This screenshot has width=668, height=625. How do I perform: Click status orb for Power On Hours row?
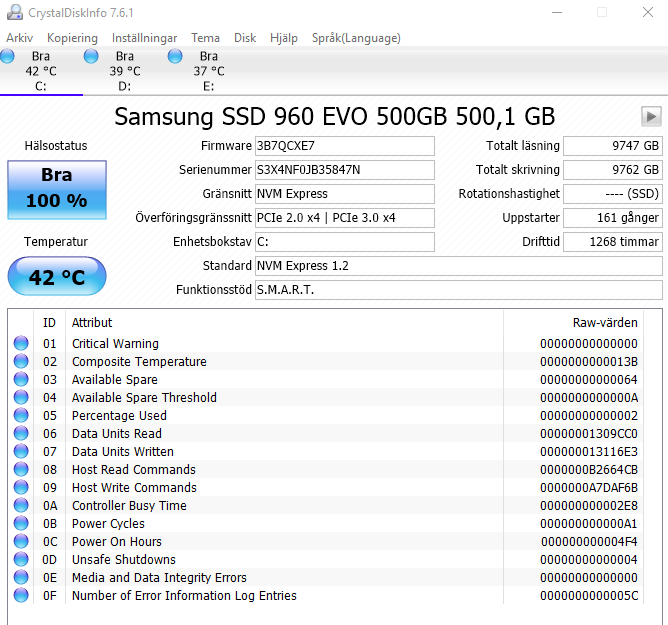coord(21,541)
